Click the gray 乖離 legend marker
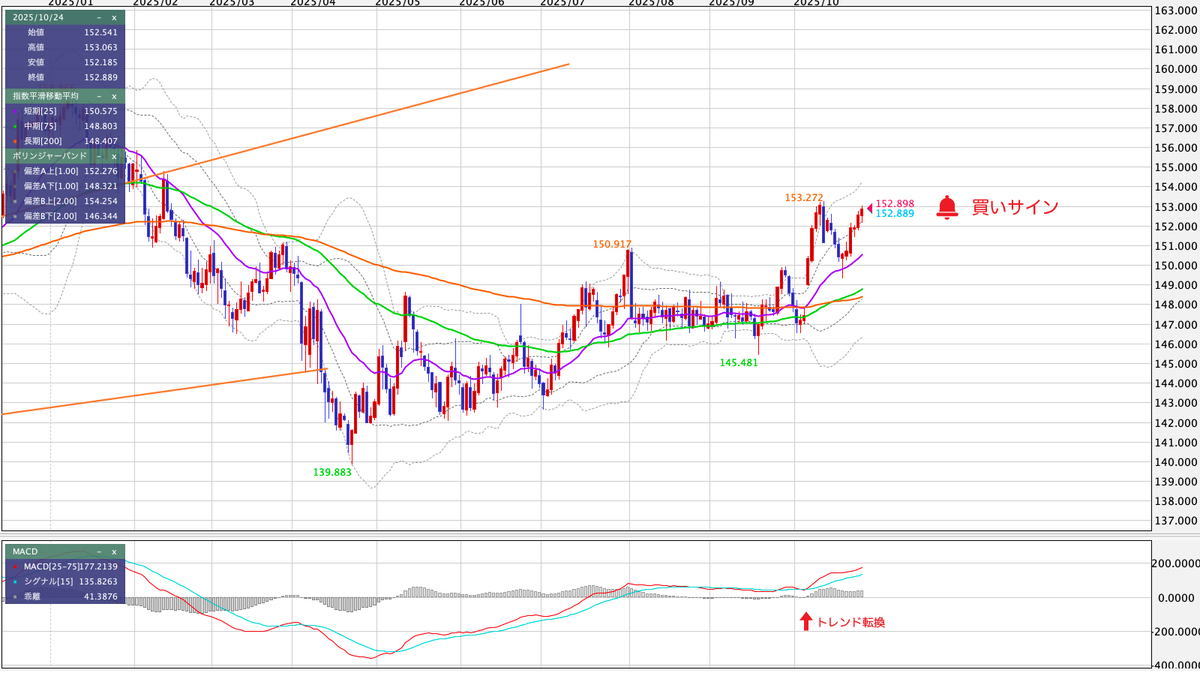The height and width of the screenshot is (676, 1200). (15, 597)
